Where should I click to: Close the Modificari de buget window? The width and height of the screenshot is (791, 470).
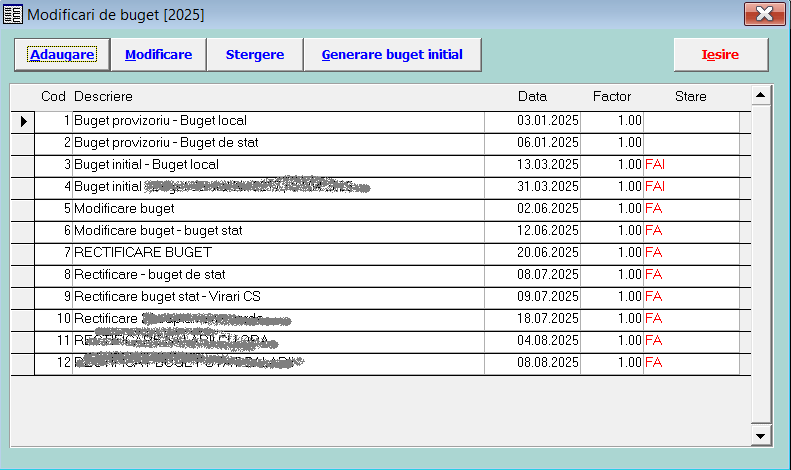coord(764,14)
